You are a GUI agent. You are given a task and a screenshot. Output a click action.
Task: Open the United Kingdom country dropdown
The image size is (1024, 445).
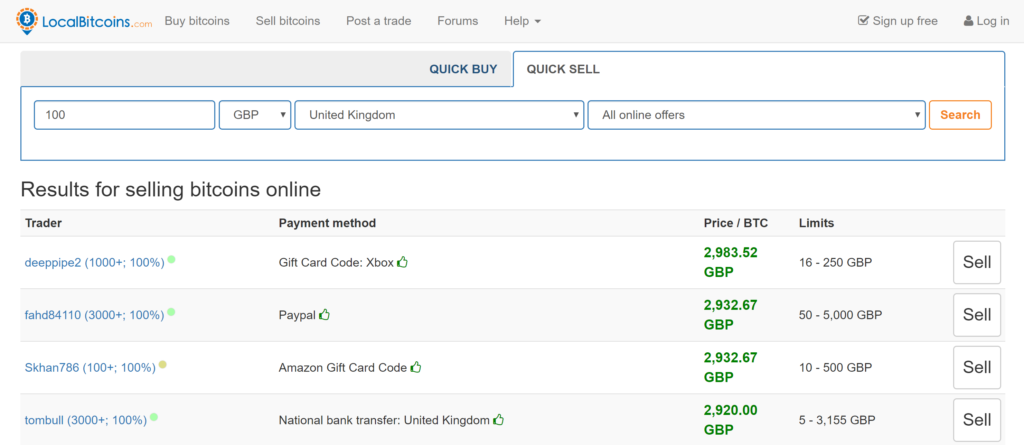coord(440,115)
